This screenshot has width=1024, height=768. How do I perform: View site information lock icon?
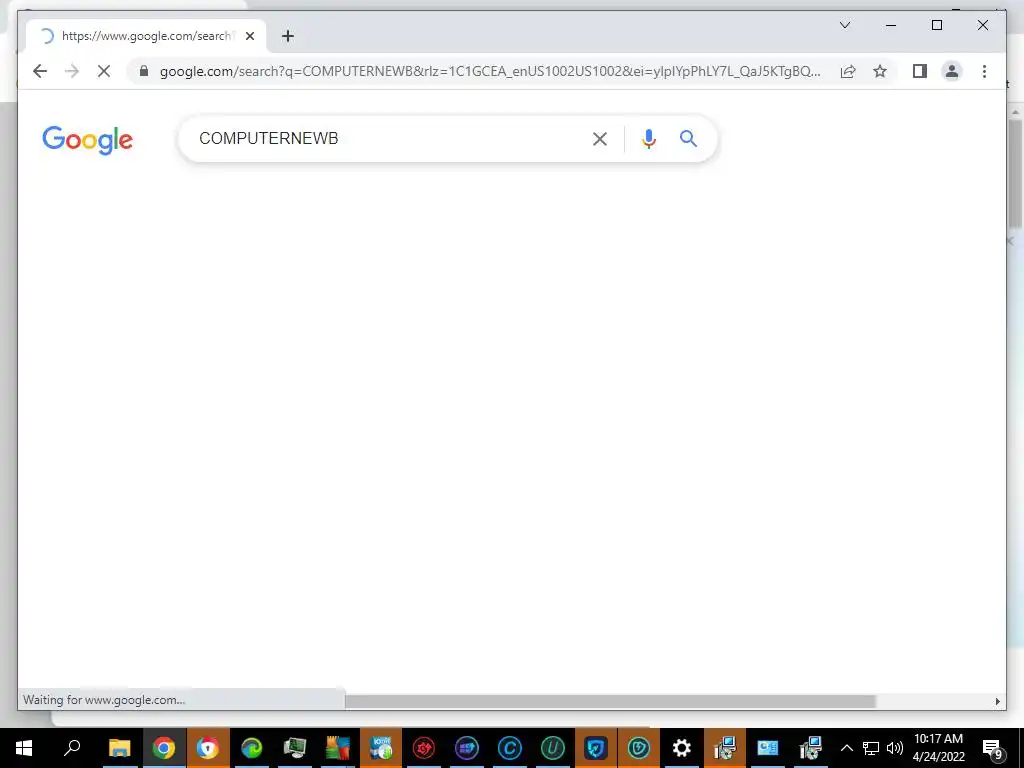pos(144,71)
